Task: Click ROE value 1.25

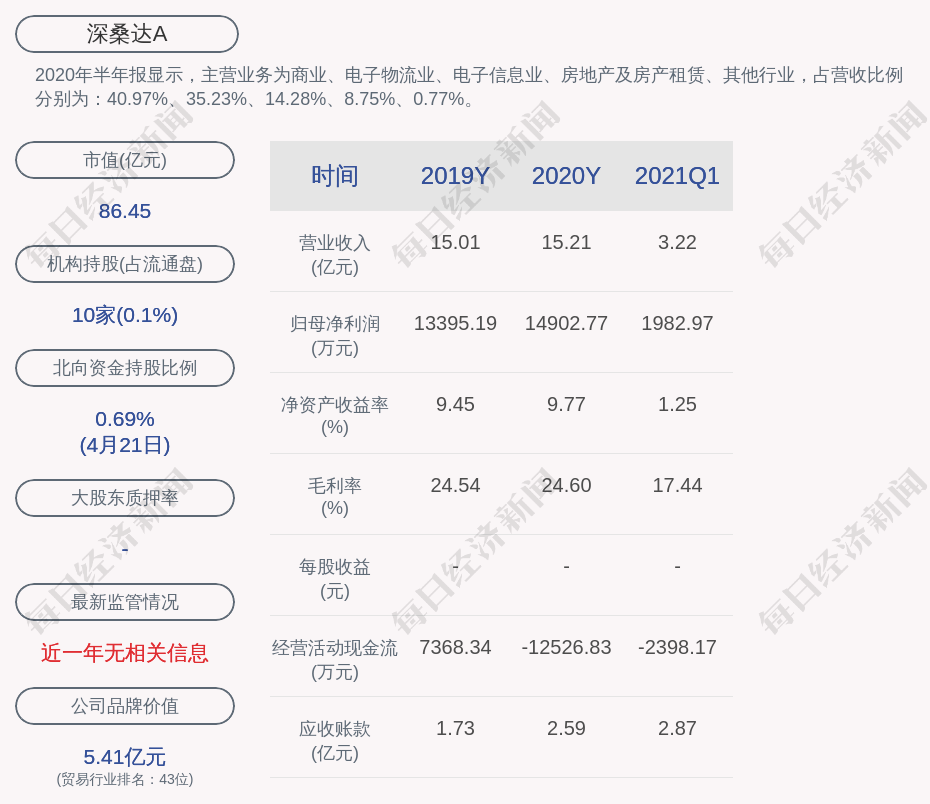Action: [677, 404]
